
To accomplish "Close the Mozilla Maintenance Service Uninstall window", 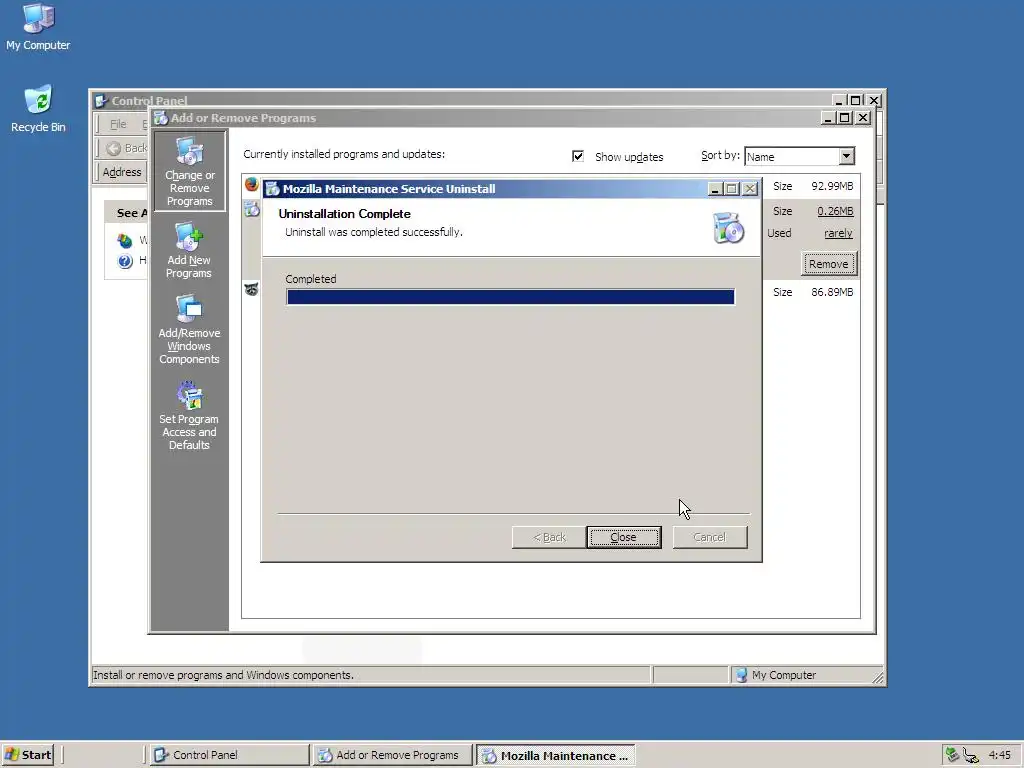I will point(750,189).
